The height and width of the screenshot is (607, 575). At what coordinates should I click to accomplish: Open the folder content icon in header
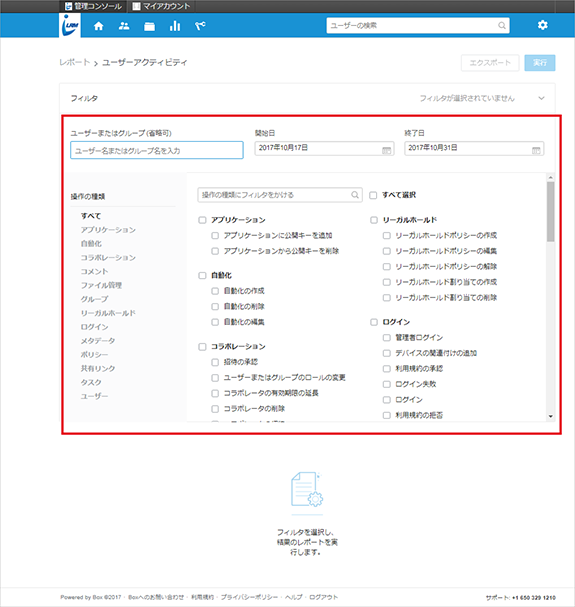149,26
